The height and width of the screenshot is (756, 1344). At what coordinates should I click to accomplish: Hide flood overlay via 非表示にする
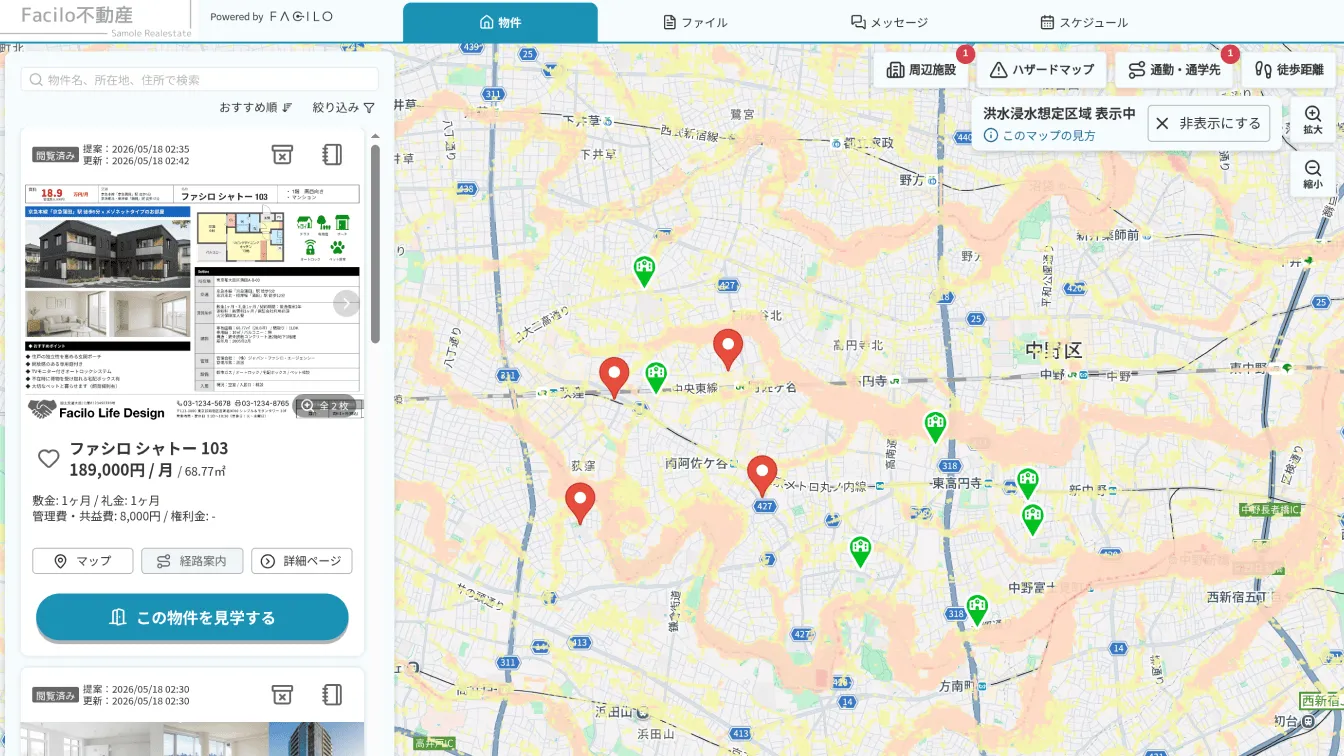[x=1208, y=123]
